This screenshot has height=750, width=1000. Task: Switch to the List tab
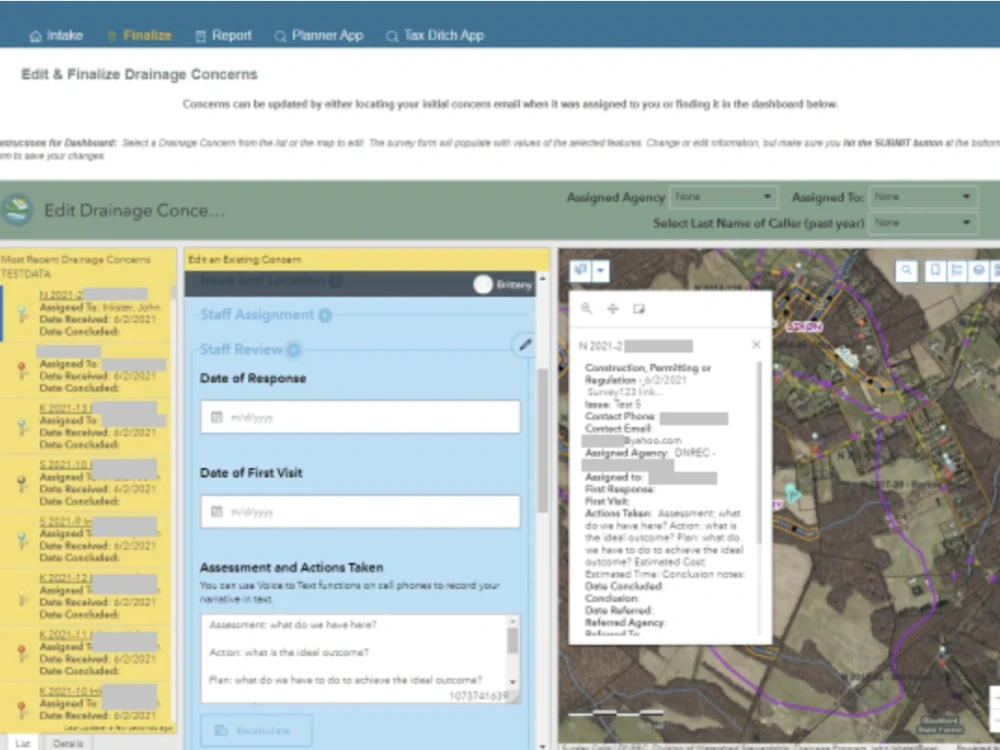22,744
